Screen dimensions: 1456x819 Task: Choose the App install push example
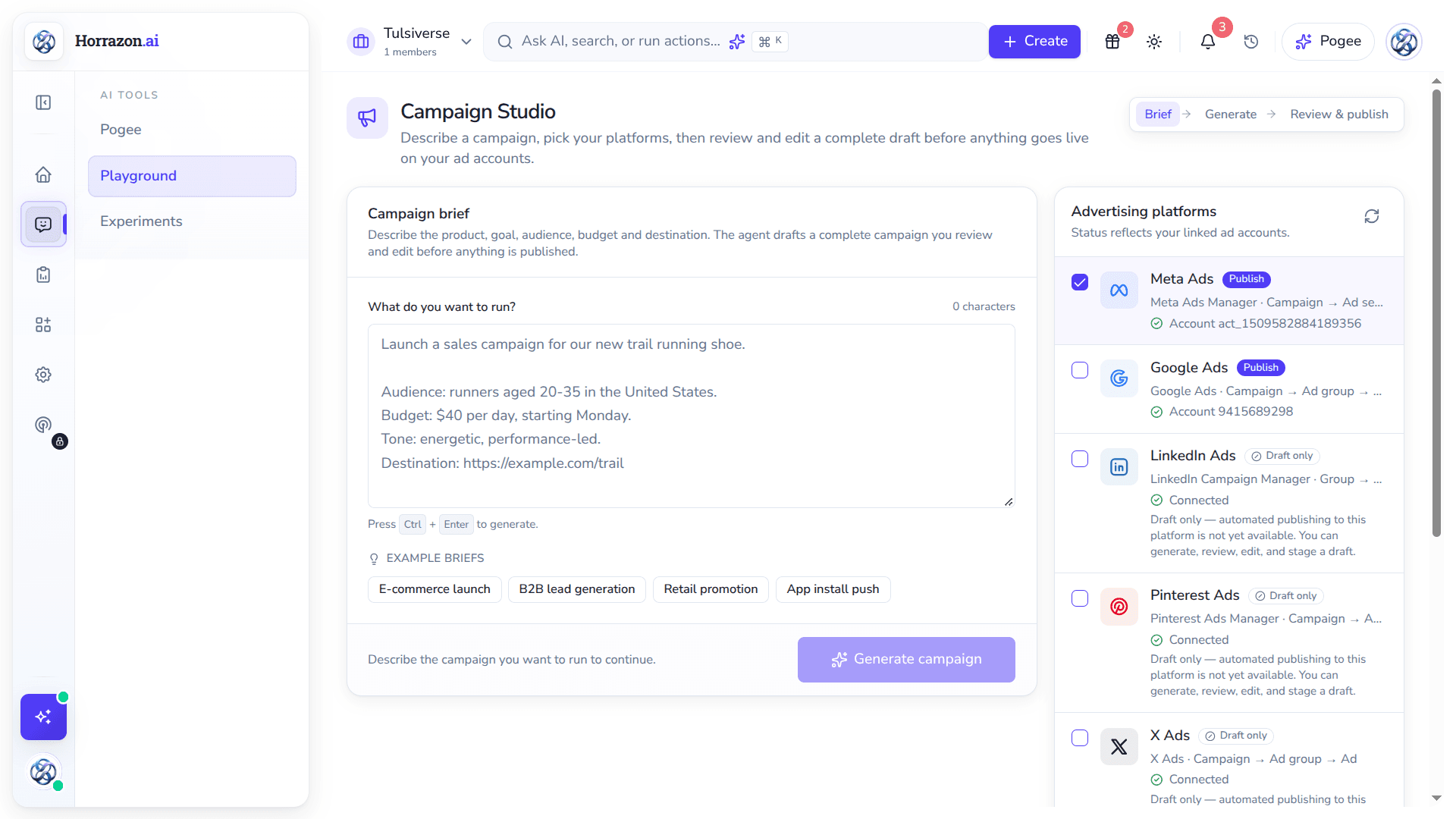coord(833,589)
